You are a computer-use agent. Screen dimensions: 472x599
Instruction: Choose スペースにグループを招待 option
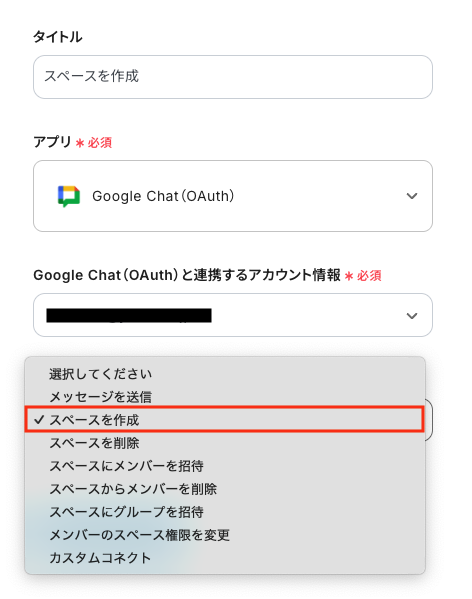[x=225, y=512]
